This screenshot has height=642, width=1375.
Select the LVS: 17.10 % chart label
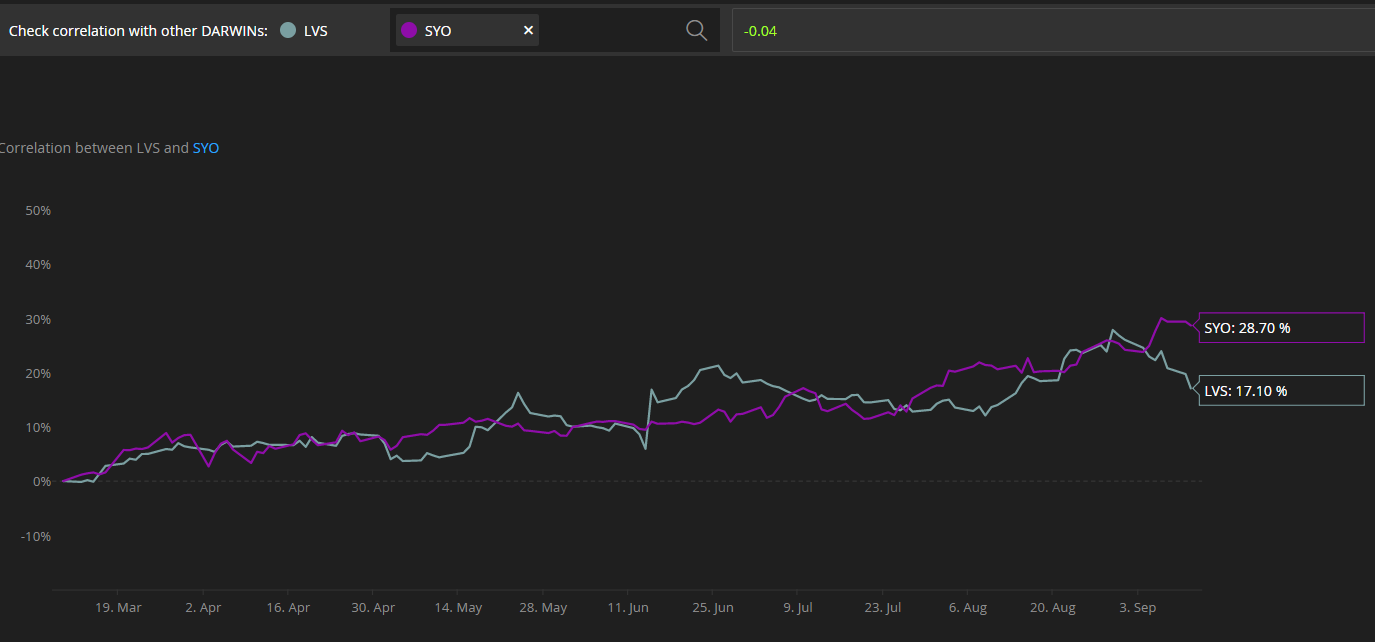pos(1282,391)
